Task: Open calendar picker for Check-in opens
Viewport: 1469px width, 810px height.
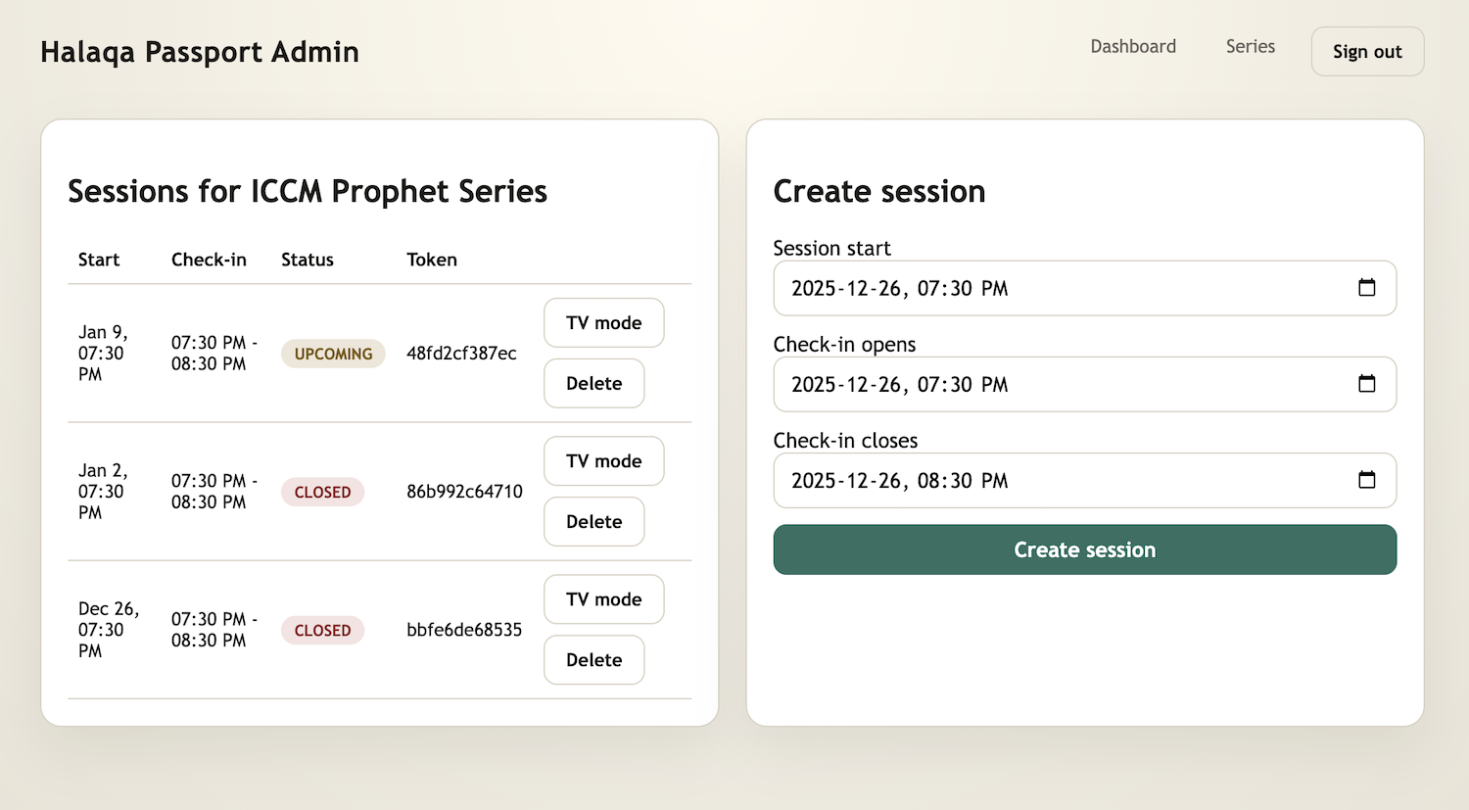Action: click(x=1366, y=384)
